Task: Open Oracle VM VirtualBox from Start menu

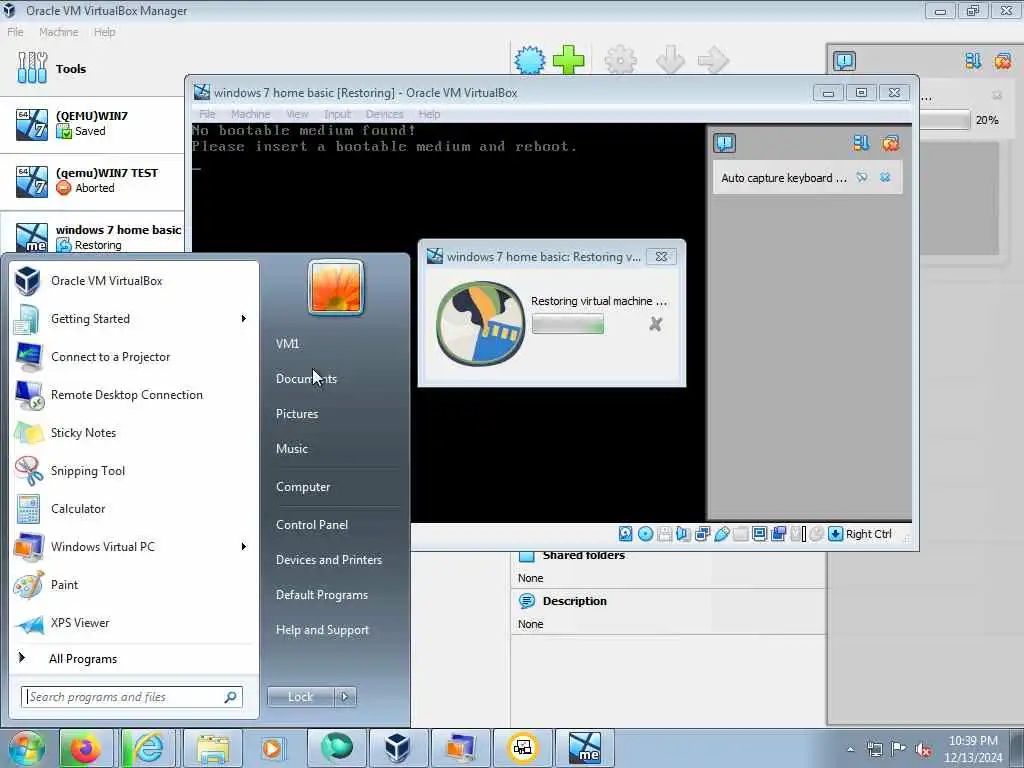Action: coord(134,281)
